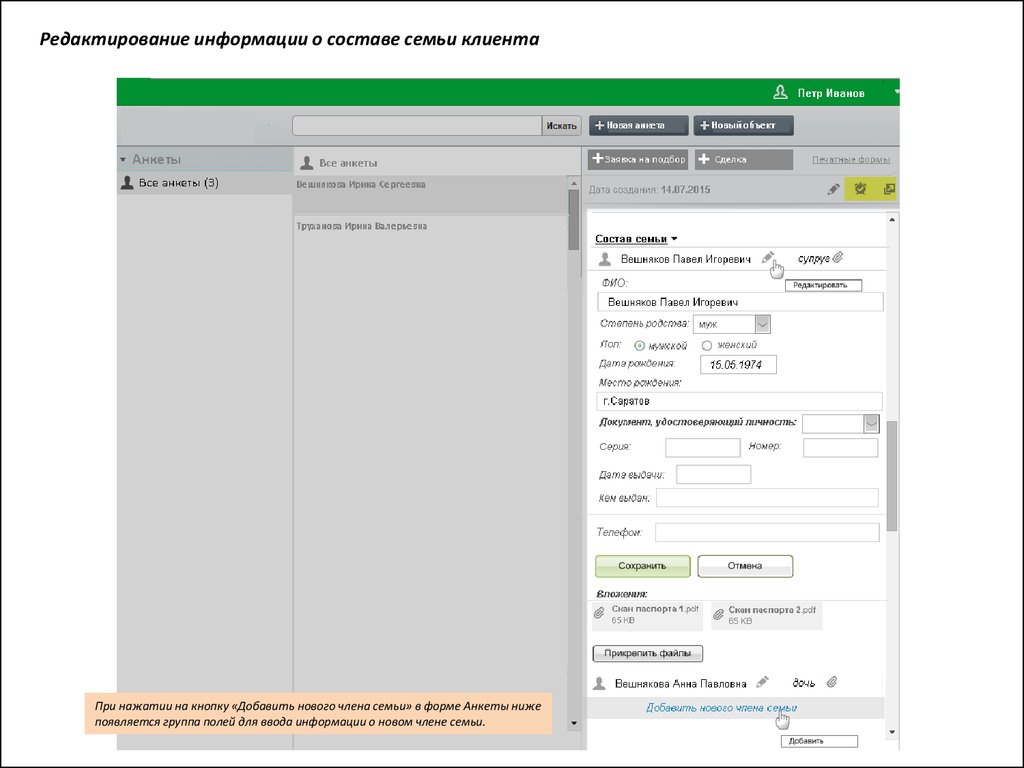Image resolution: width=1024 pixels, height=768 pixels.
Task: Select the женский radio button
Action: point(708,345)
